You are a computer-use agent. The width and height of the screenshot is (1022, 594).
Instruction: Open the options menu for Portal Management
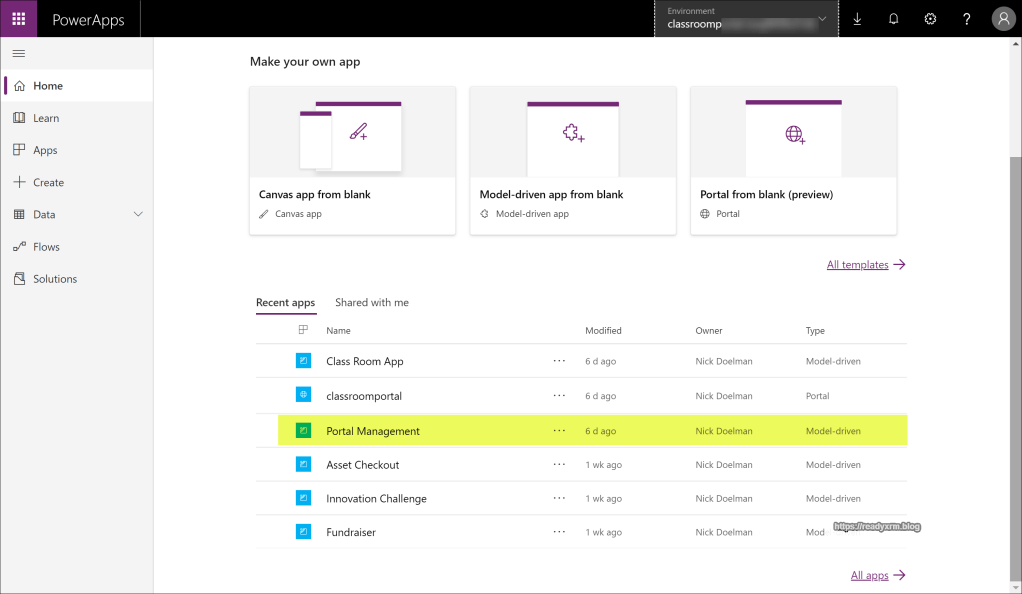click(559, 430)
